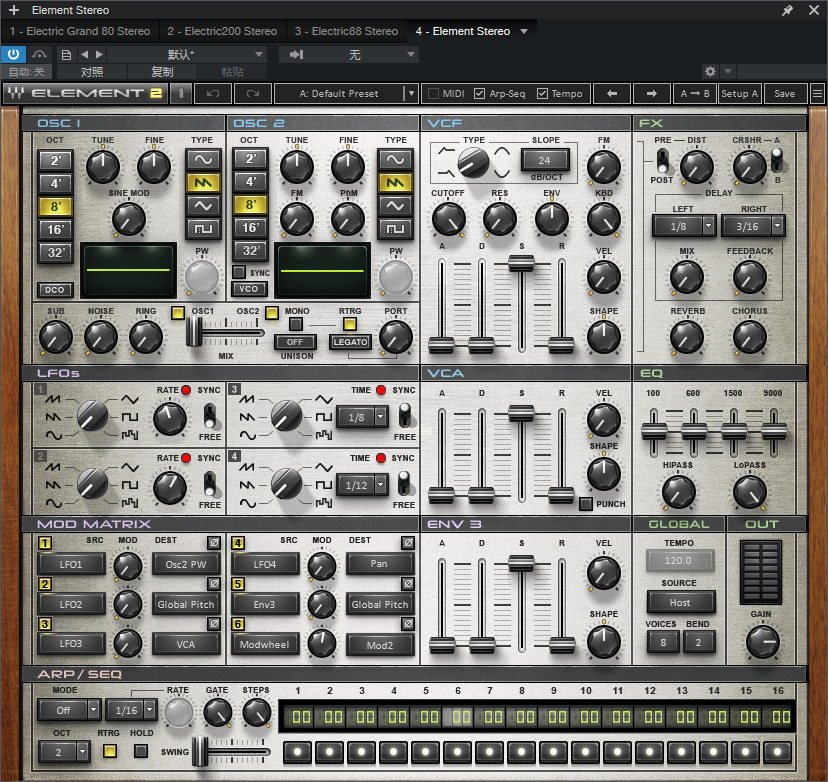Image resolution: width=828 pixels, height=782 pixels.
Task: Switch to Electric200 Stereo tab
Action: coord(222,31)
